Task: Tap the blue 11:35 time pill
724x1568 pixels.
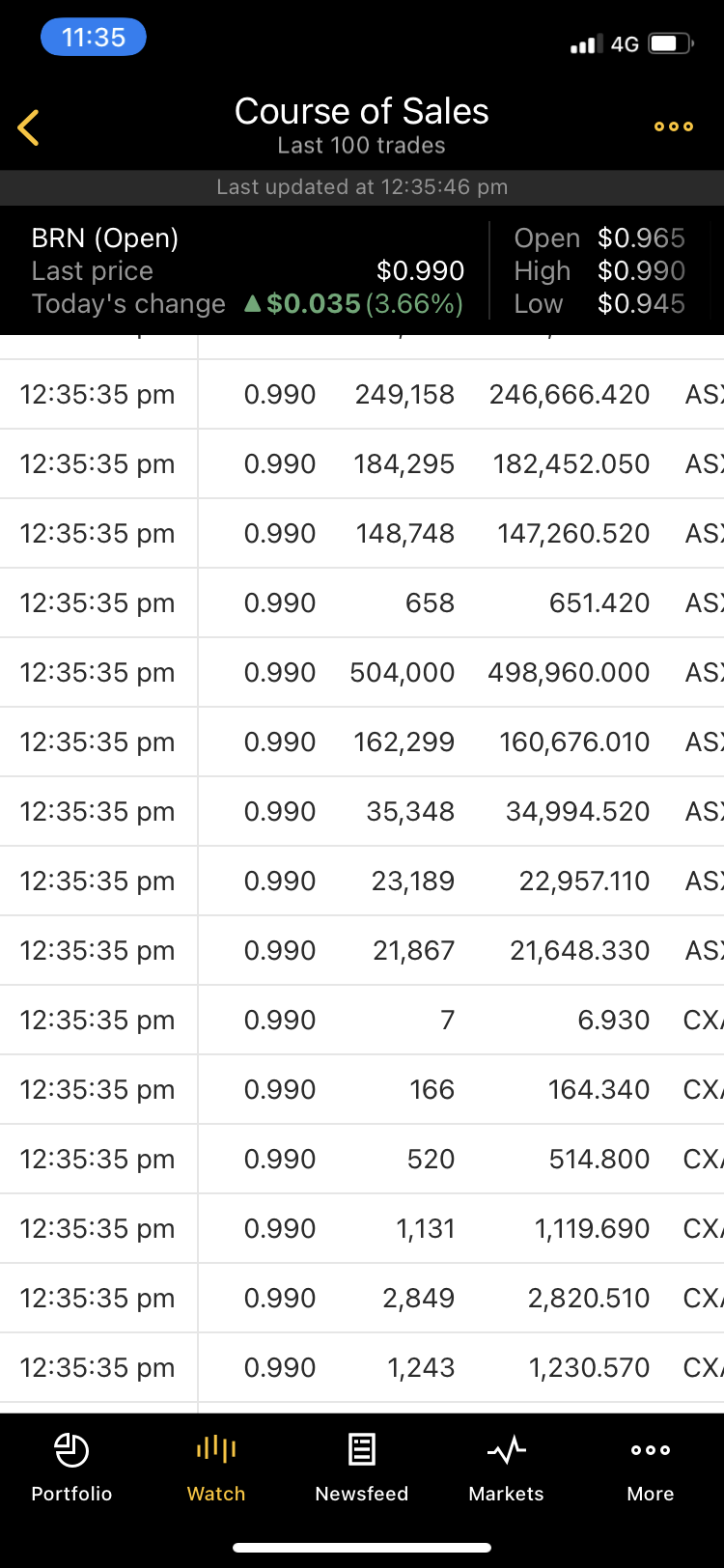Action: 94,38
